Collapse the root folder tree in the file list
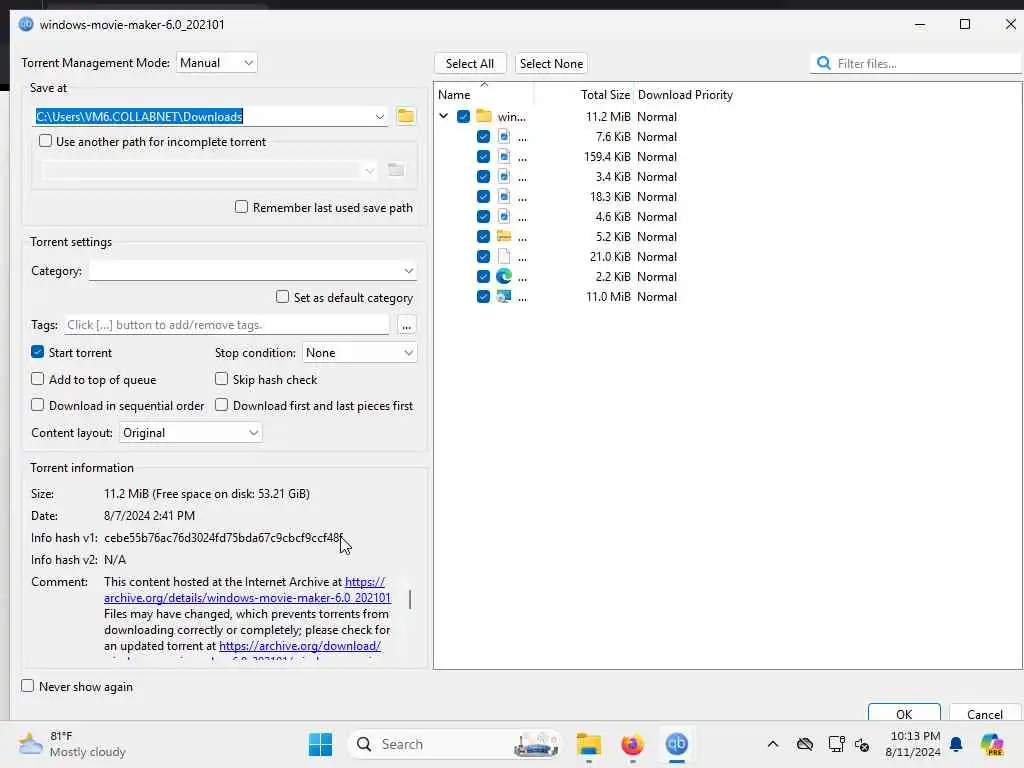 [x=443, y=116]
